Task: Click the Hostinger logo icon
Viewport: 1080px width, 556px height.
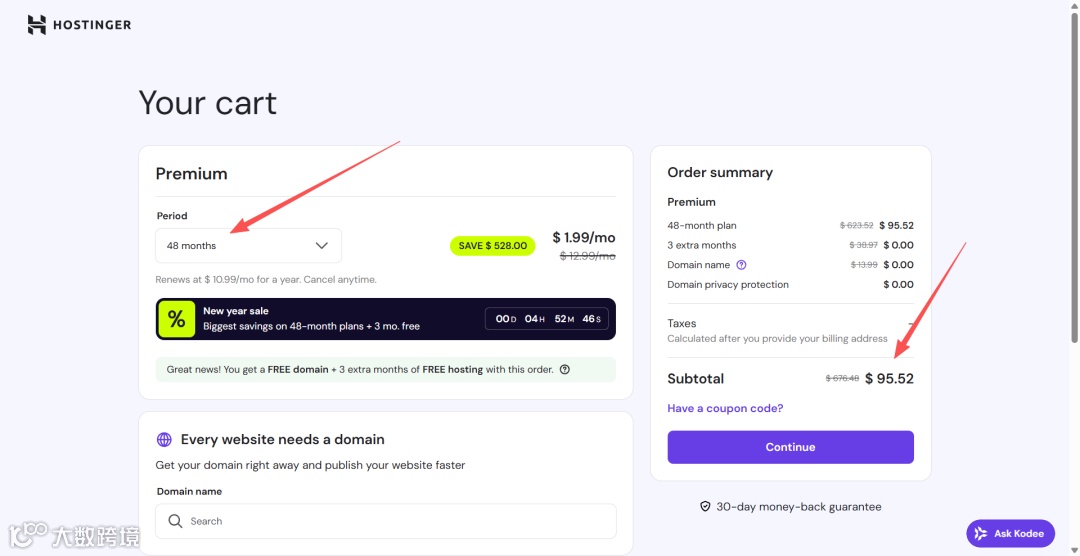Action: (37, 25)
